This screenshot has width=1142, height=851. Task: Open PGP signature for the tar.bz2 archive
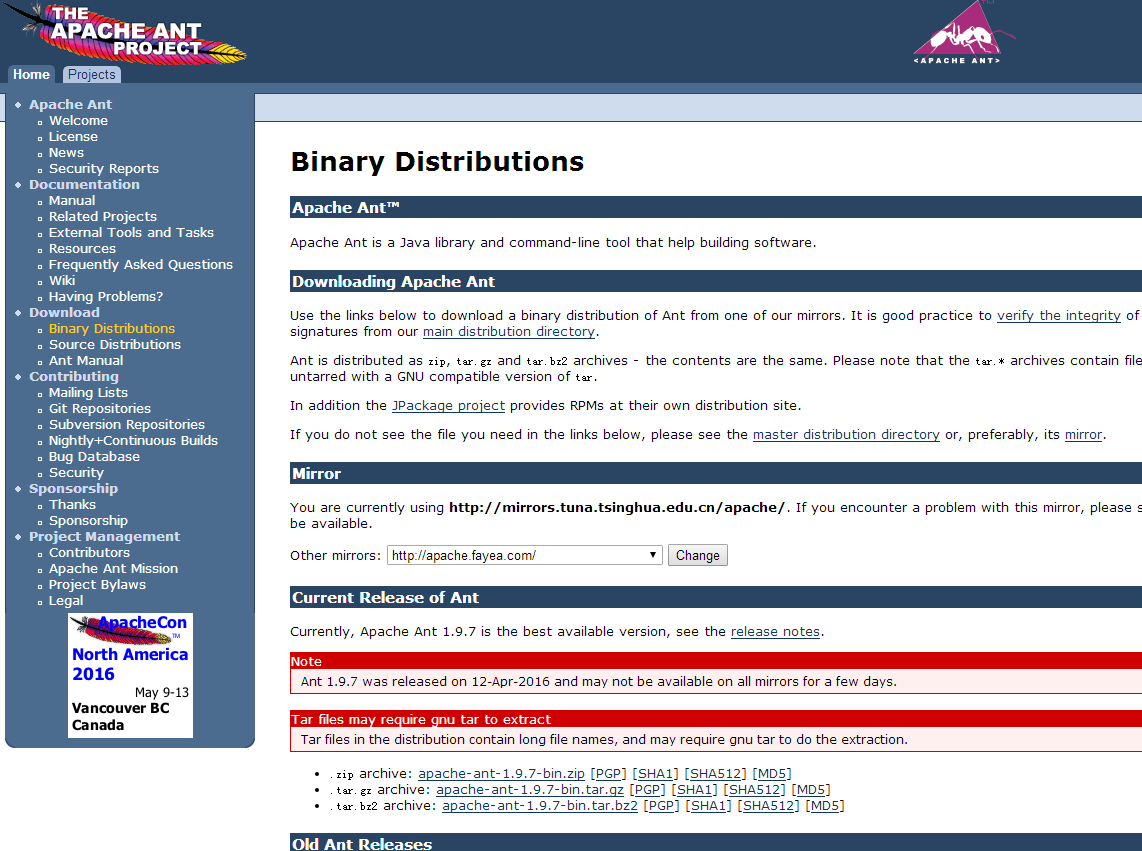(661, 806)
